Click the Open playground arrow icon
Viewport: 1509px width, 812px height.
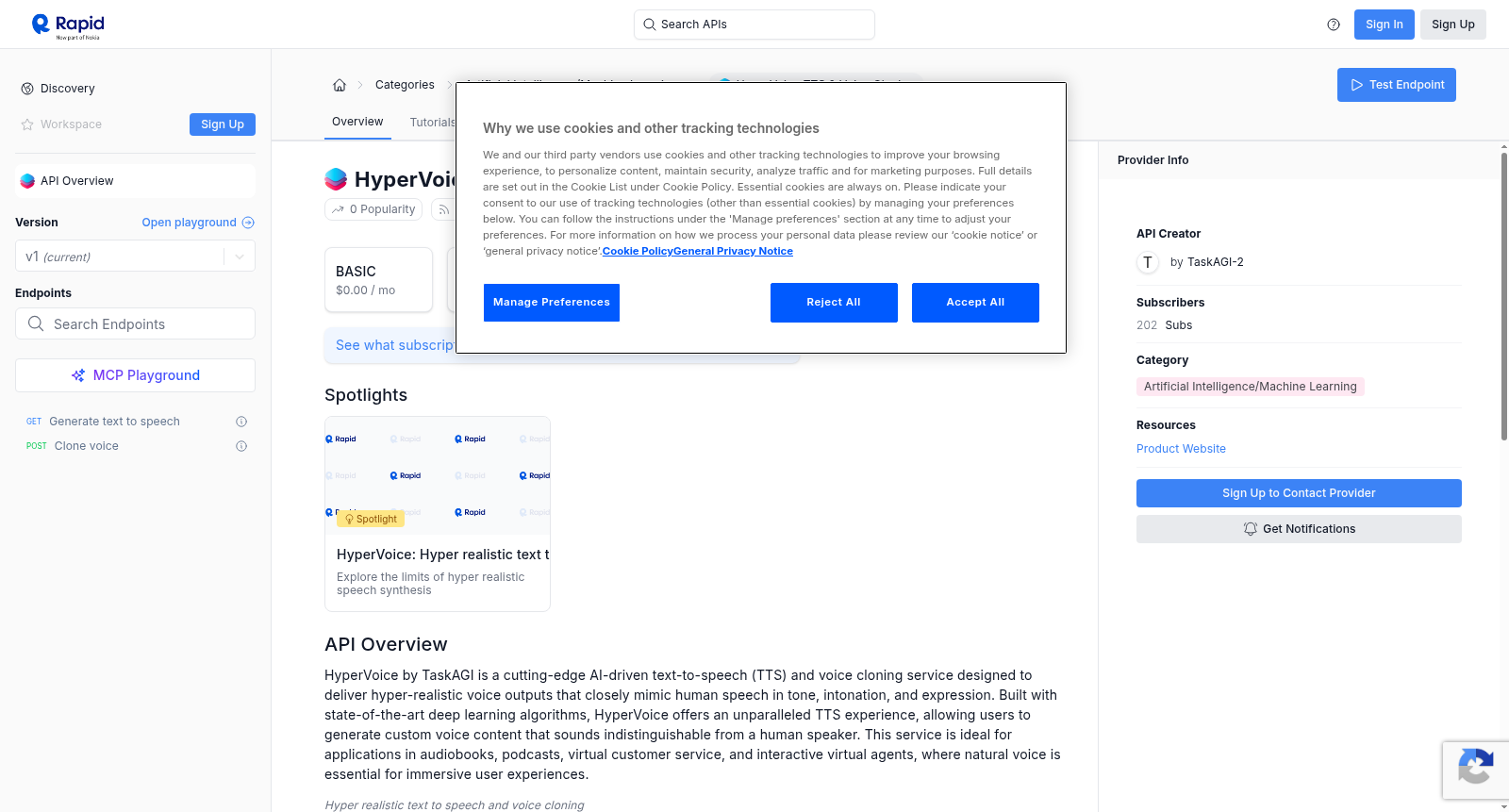coord(248,223)
